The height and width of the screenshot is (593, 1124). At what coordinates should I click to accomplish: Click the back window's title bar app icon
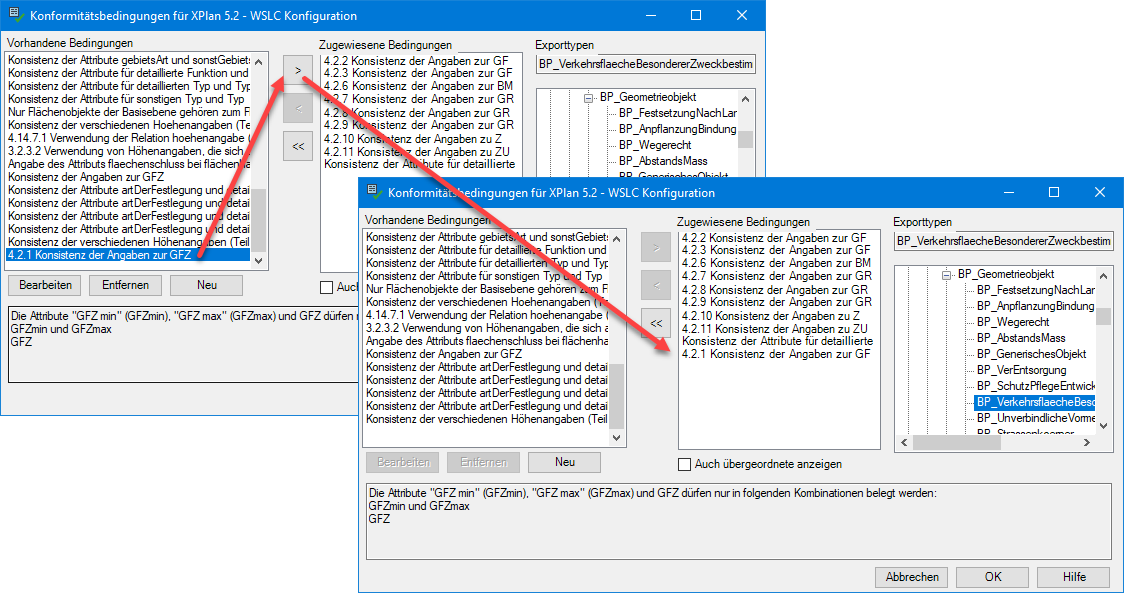pyautogui.click(x=16, y=16)
